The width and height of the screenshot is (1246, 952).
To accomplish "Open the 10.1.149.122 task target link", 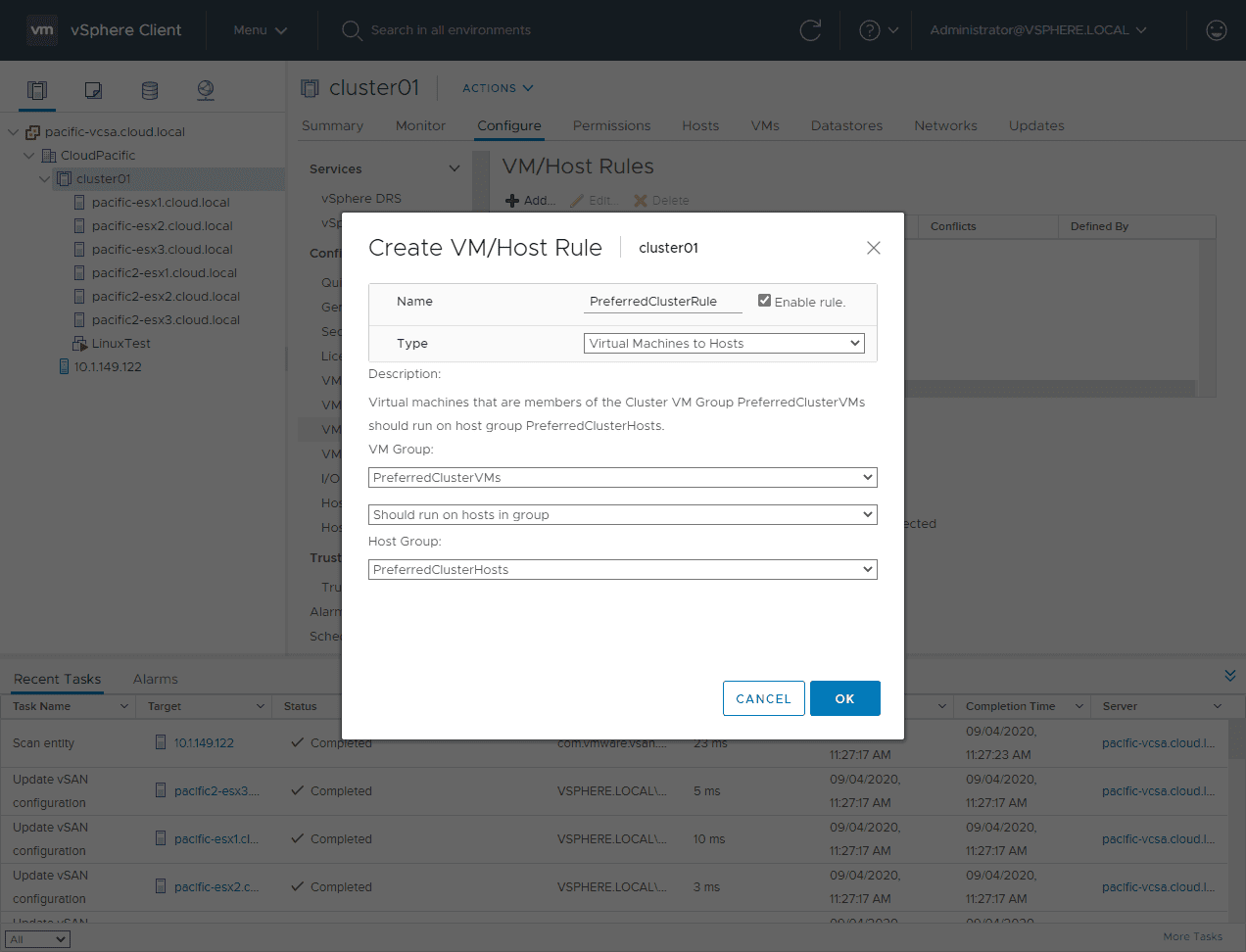I will click(204, 742).
